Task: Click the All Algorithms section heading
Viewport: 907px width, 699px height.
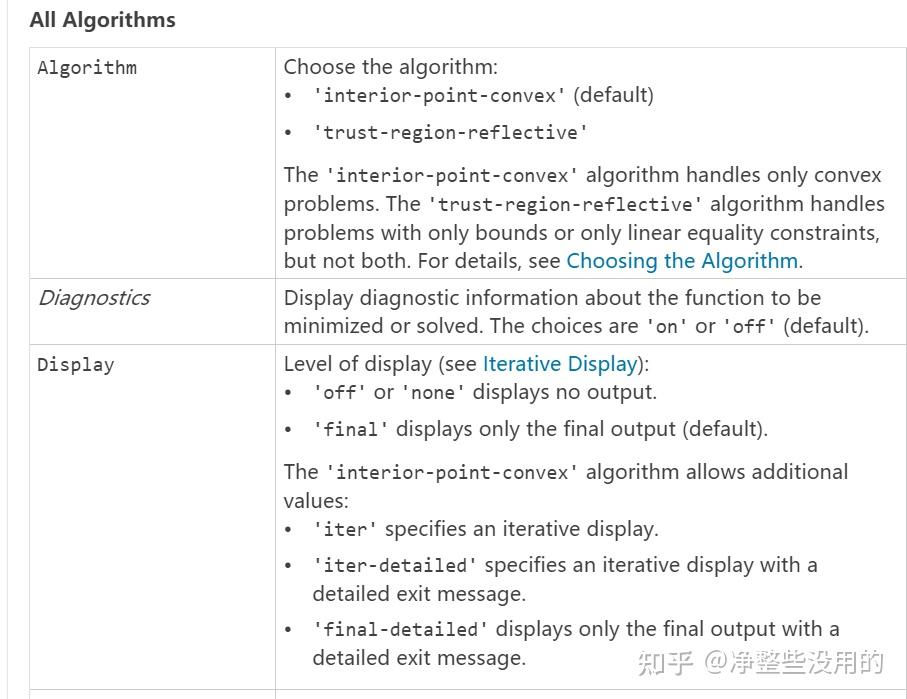Action: tap(102, 20)
